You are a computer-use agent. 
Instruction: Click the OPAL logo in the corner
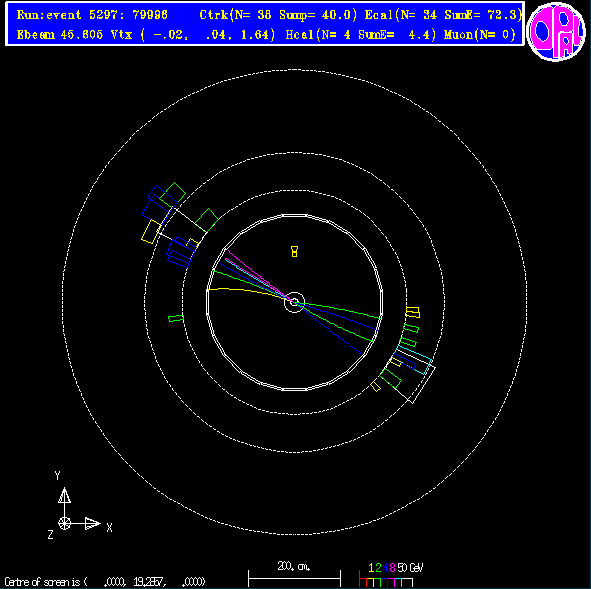click(556, 31)
